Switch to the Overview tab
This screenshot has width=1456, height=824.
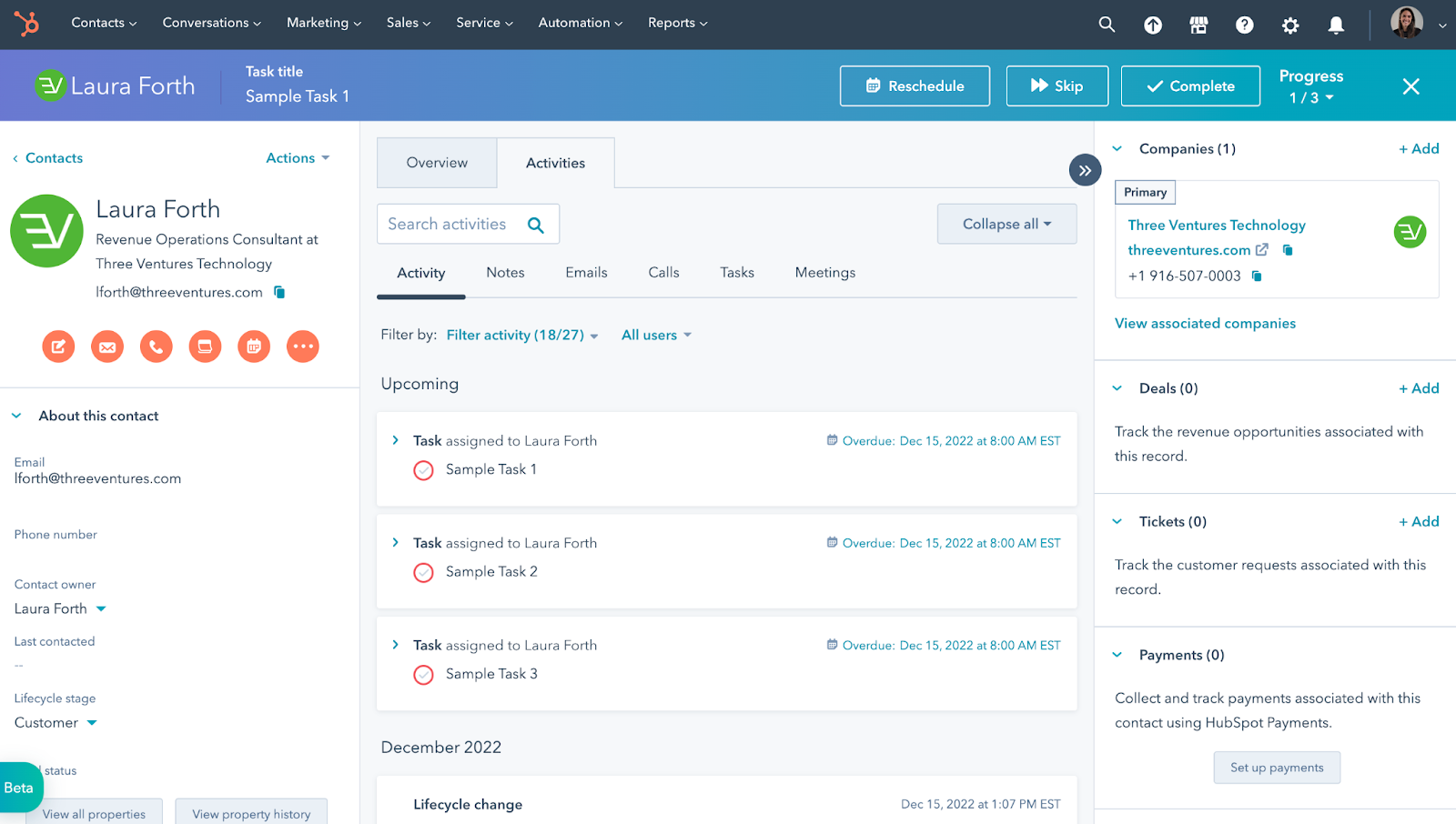437,163
